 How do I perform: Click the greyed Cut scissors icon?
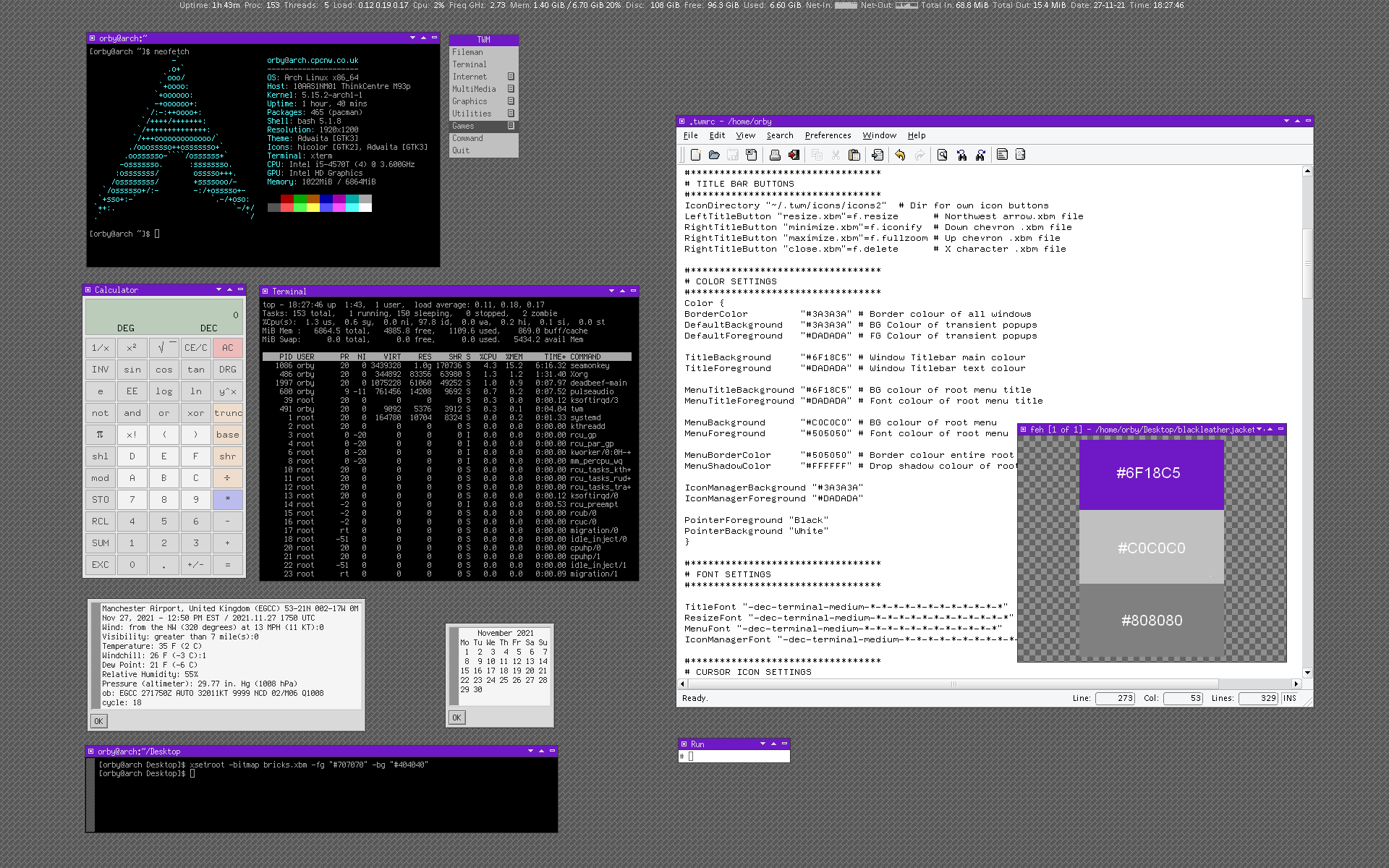click(836, 155)
